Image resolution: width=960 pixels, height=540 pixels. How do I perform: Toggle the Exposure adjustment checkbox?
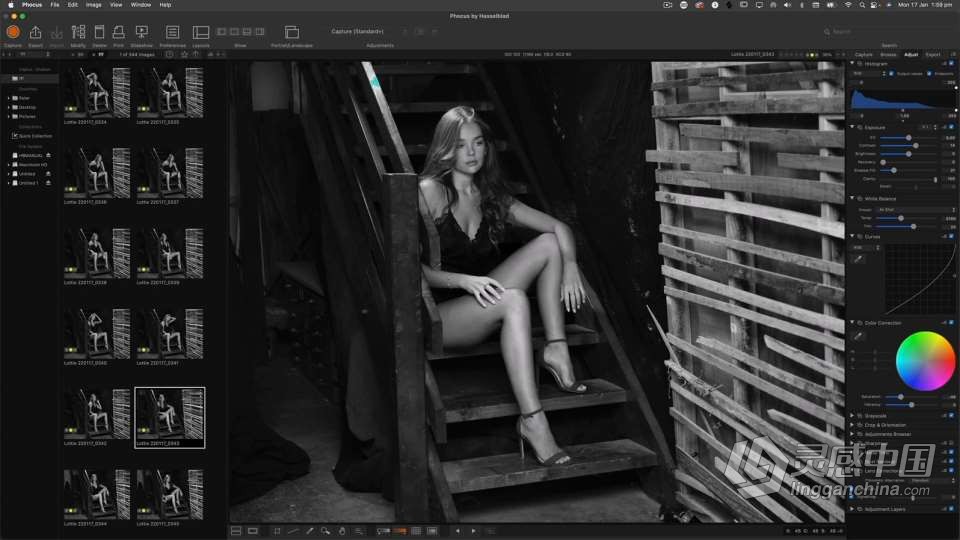tap(951, 127)
